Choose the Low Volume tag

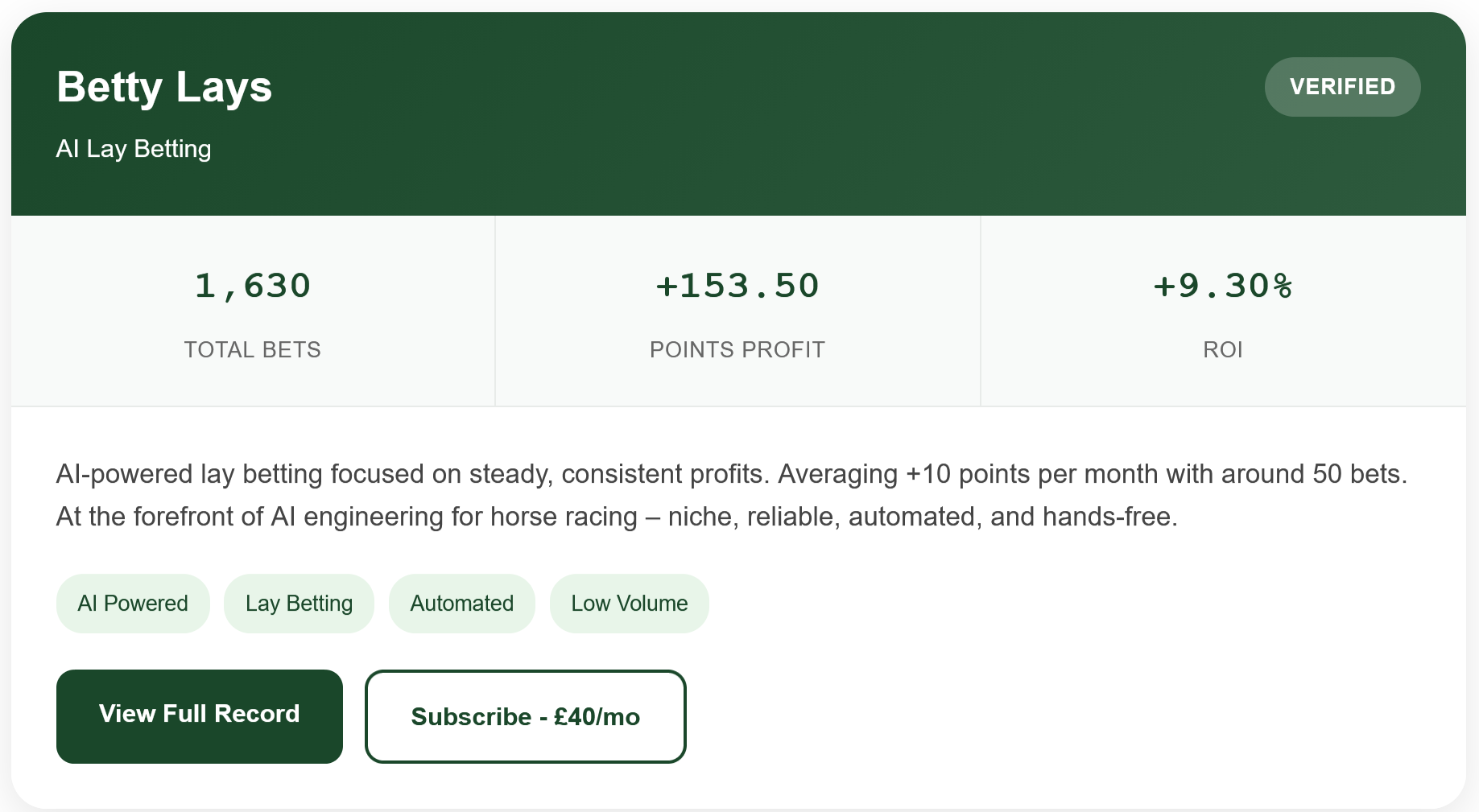click(629, 604)
